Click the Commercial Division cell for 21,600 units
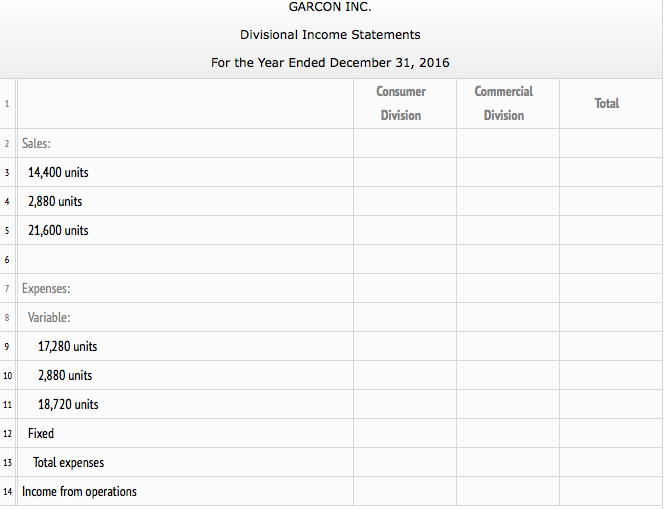 point(508,231)
